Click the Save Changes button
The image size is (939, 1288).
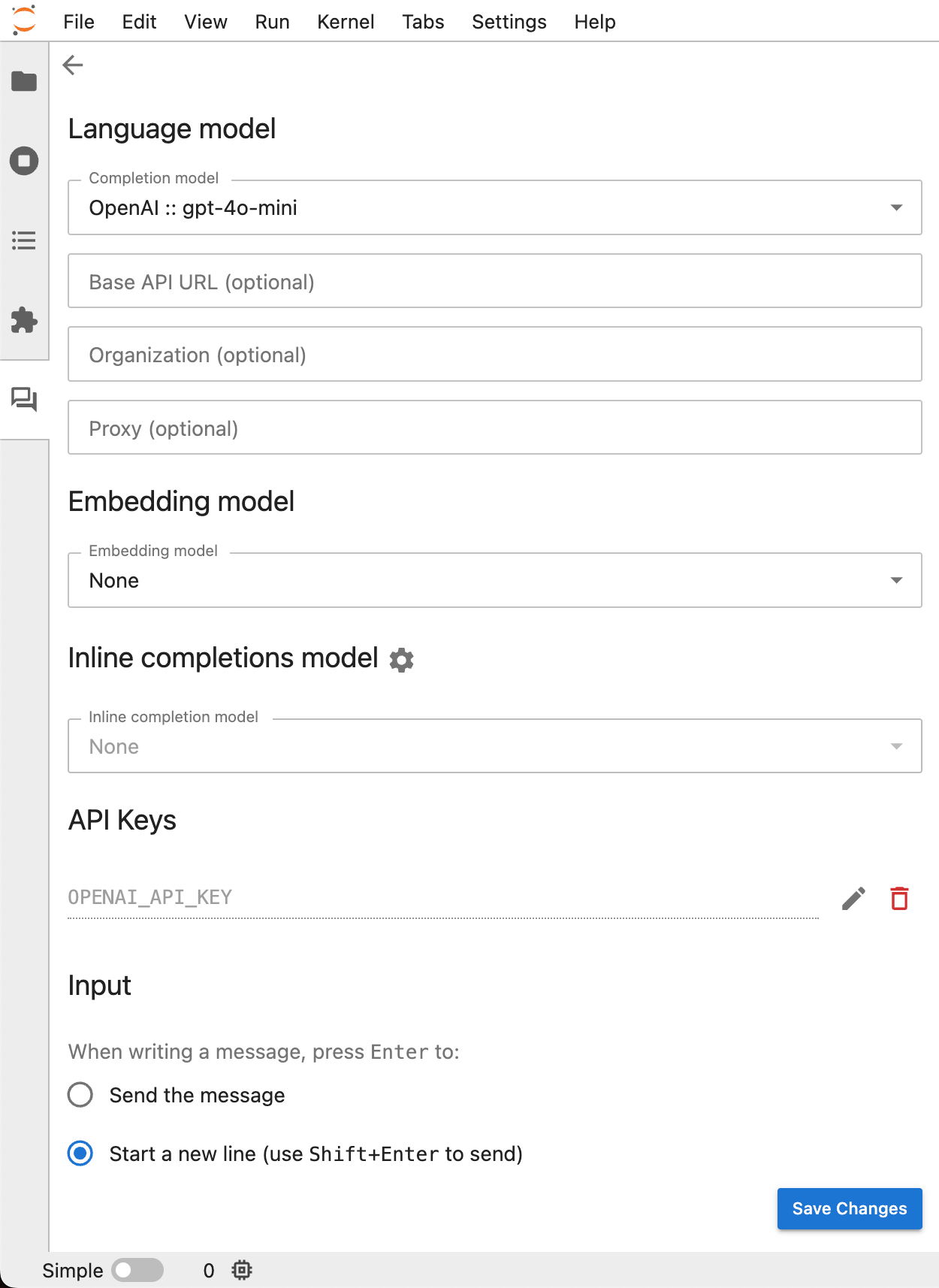click(x=850, y=1208)
